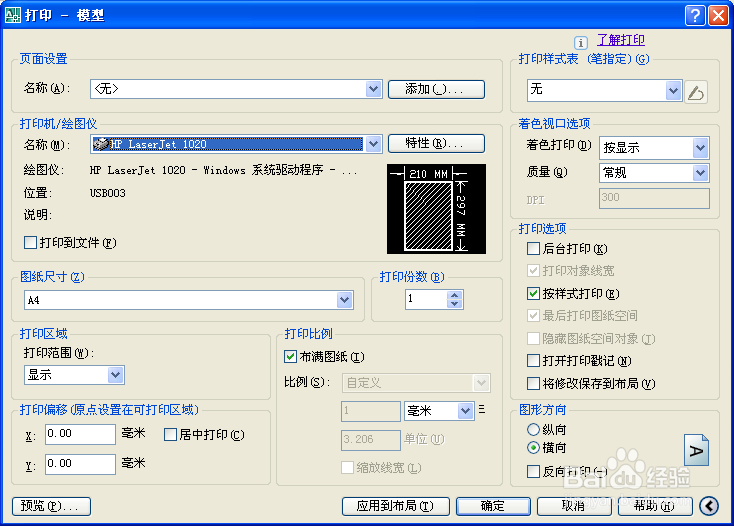Enable 居中打印 checkbox
The height and width of the screenshot is (526, 734).
pyautogui.click(x=170, y=435)
